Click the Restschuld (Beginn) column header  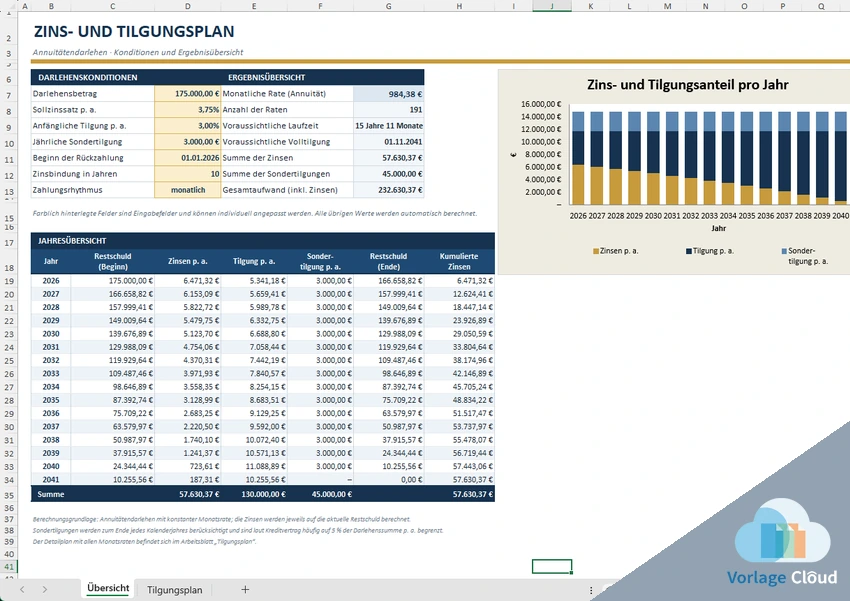click(x=112, y=261)
